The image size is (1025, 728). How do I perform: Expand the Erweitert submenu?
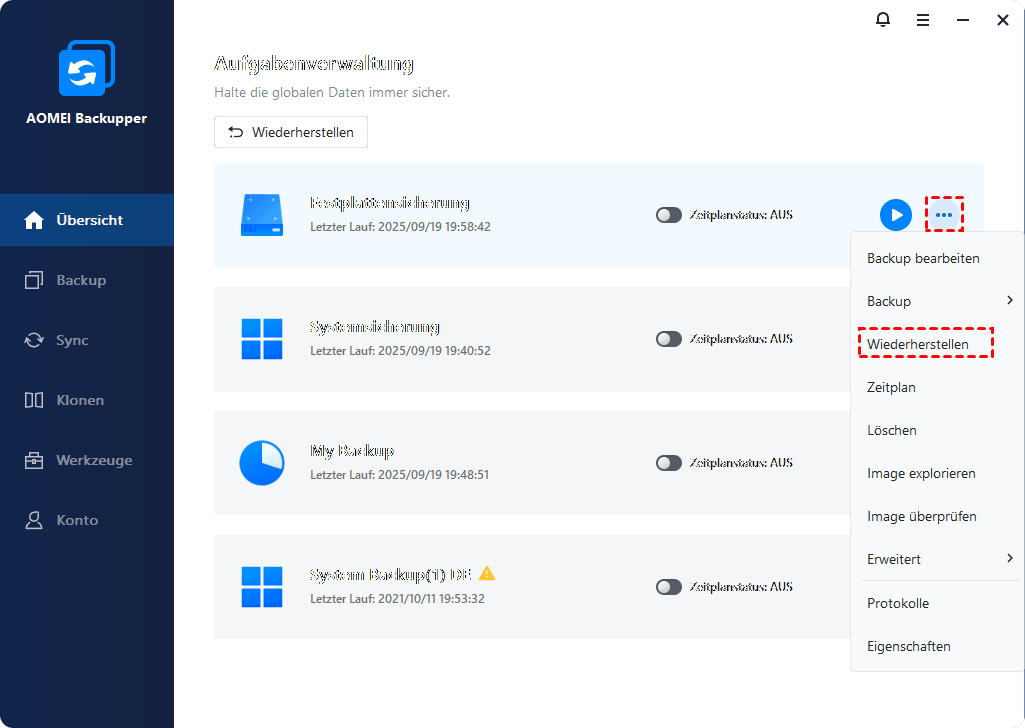[1009, 559]
